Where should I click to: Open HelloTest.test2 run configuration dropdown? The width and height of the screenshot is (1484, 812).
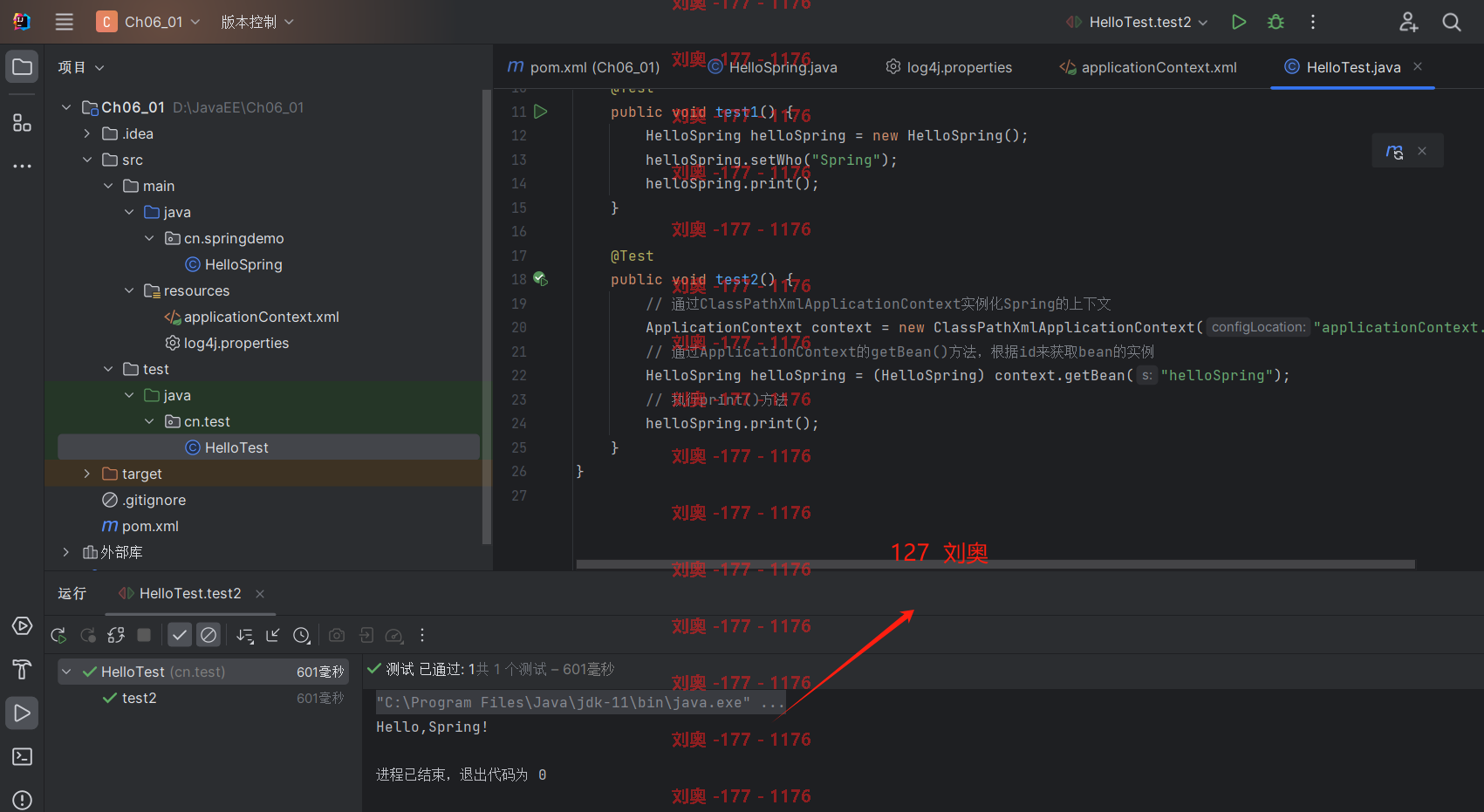1137,22
